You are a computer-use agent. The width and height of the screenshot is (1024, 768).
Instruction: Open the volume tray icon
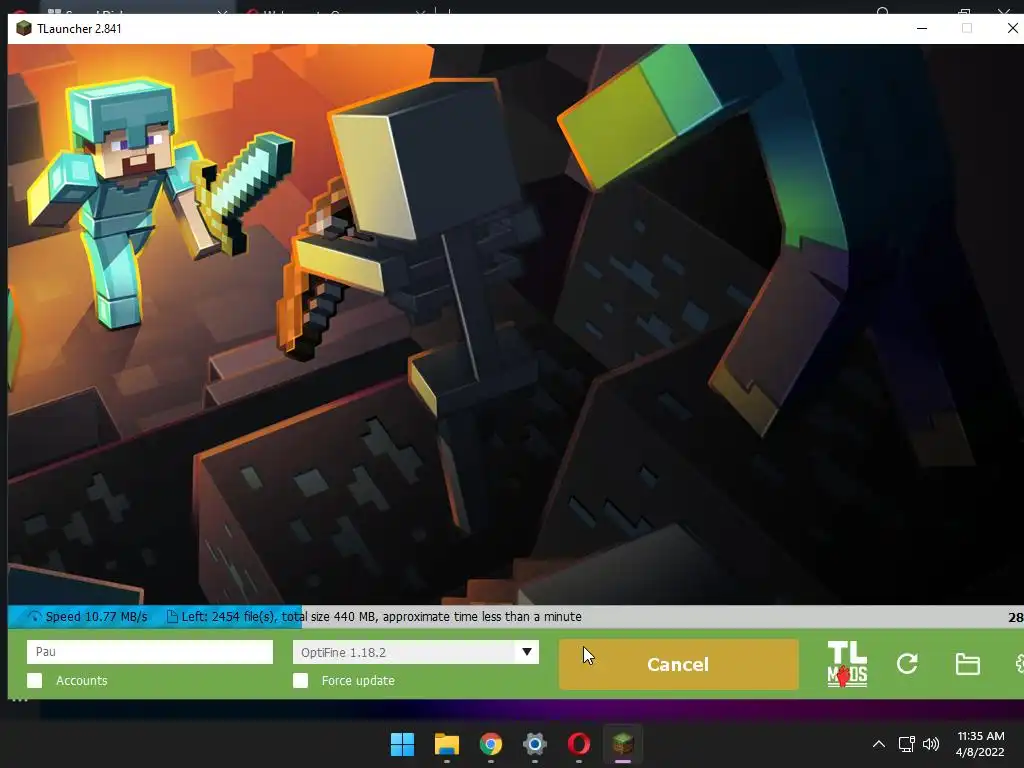[x=931, y=744]
